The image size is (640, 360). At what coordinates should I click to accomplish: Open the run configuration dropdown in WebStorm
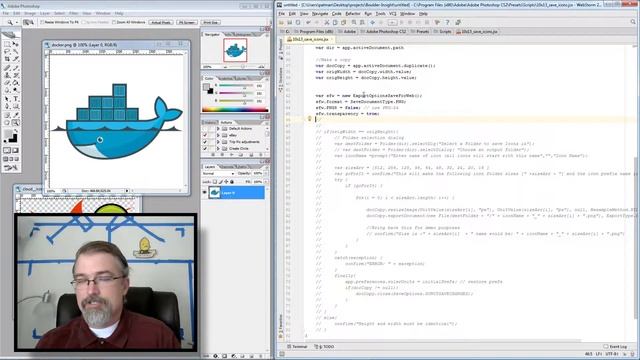click(x=392, y=22)
